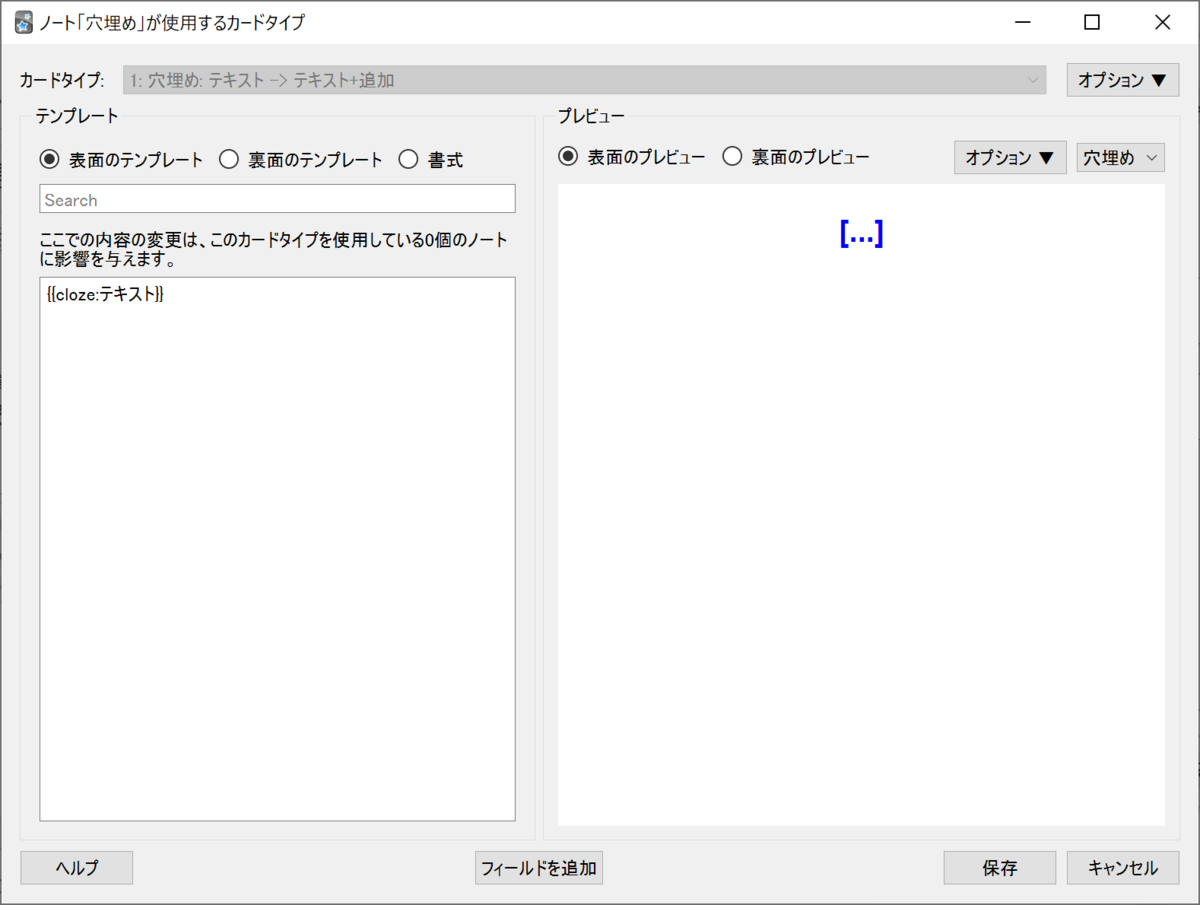Screen dimensions: 1200x905
Task: Click the ヘルプ button
Action: click(77, 868)
